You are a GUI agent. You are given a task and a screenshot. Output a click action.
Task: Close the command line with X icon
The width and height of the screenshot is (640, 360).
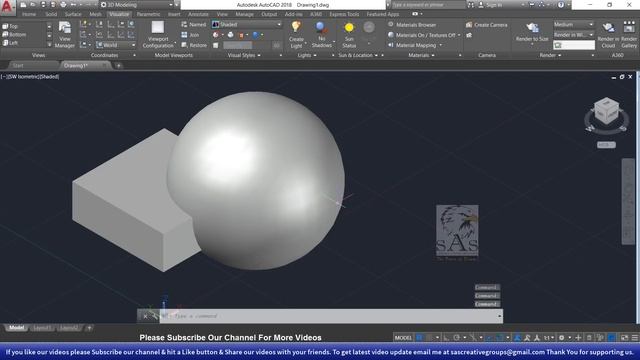point(145,316)
